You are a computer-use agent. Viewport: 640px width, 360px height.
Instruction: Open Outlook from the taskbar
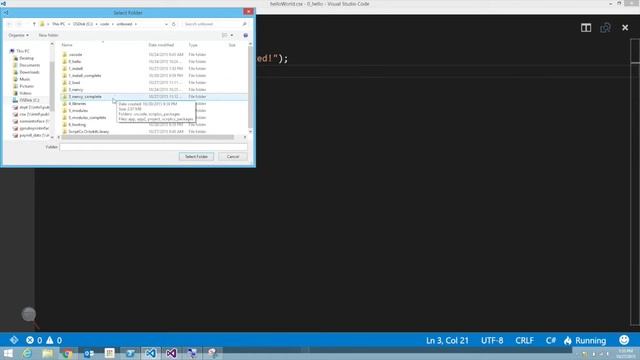(x=89, y=353)
